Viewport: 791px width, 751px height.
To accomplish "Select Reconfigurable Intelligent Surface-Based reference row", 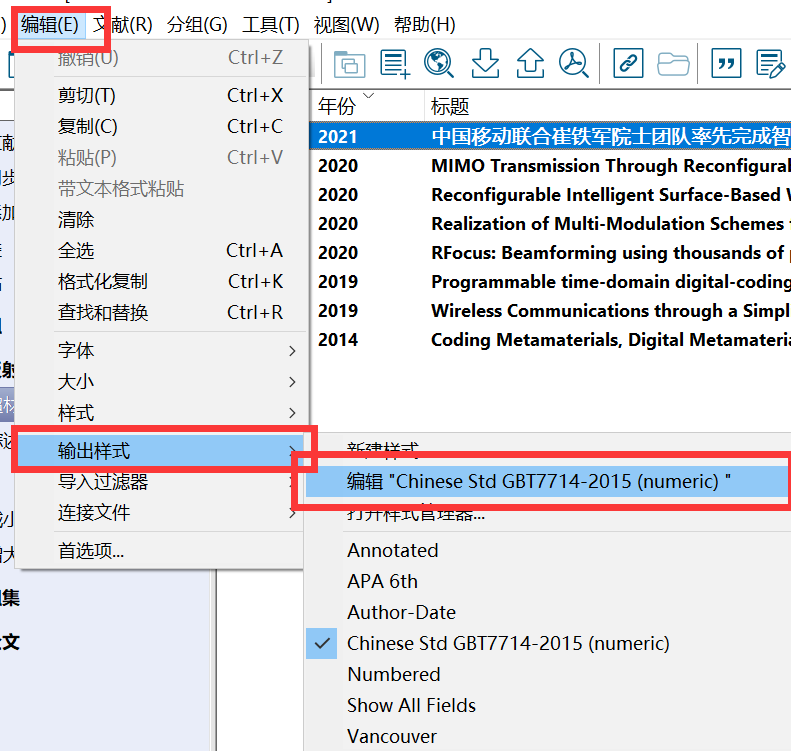I will (x=550, y=195).
